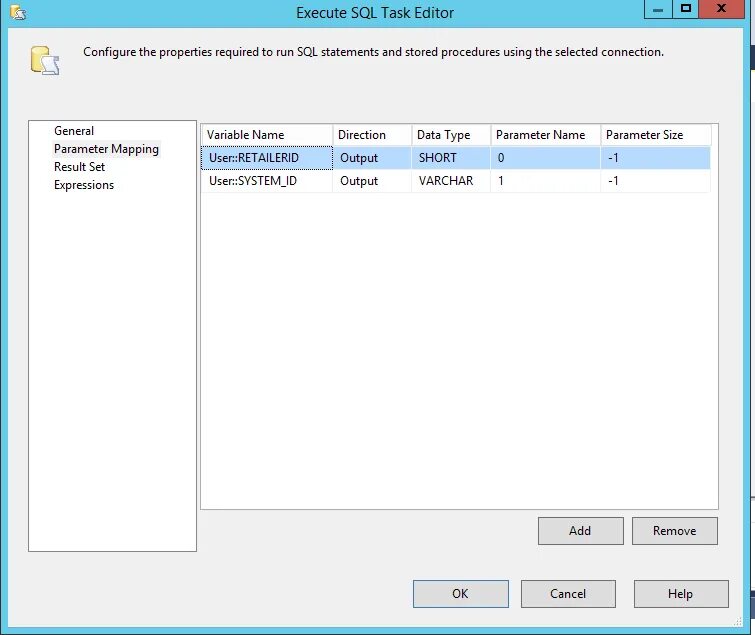The image size is (755, 635).
Task: Click parameter name 1 cell
Action: [x=545, y=181]
